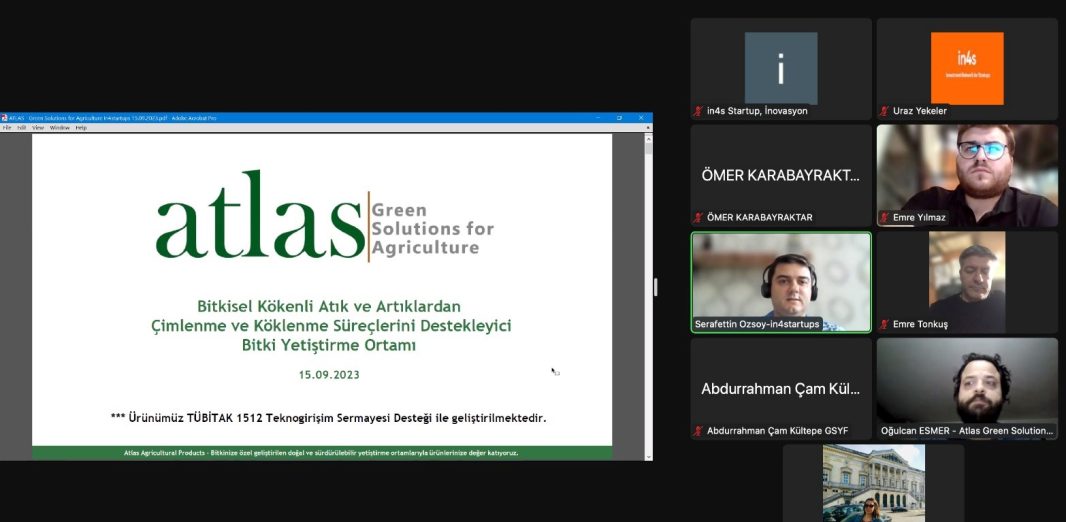
Task: Open the Edit menu in Acrobat
Action: pyautogui.click(x=22, y=128)
